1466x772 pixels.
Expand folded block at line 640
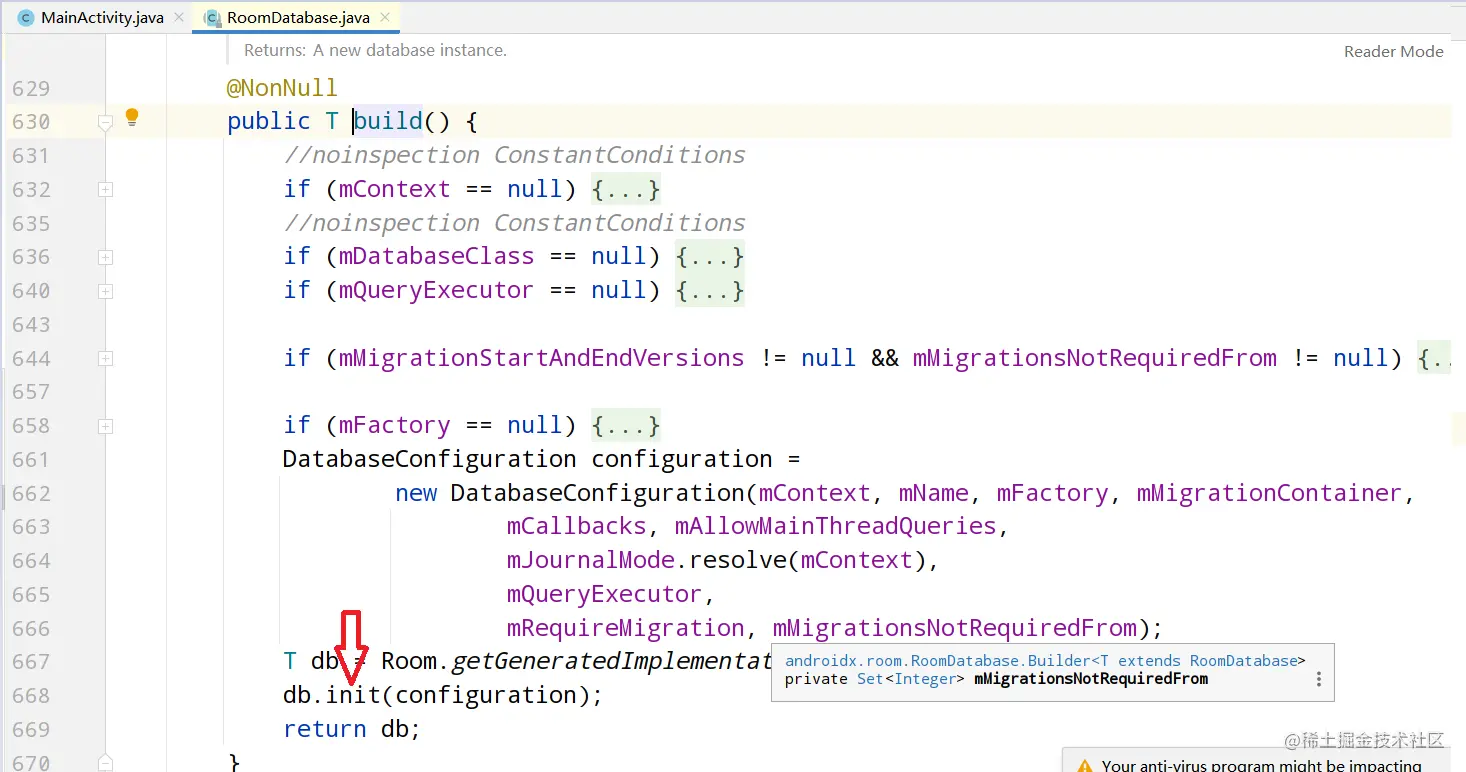click(x=105, y=291)
